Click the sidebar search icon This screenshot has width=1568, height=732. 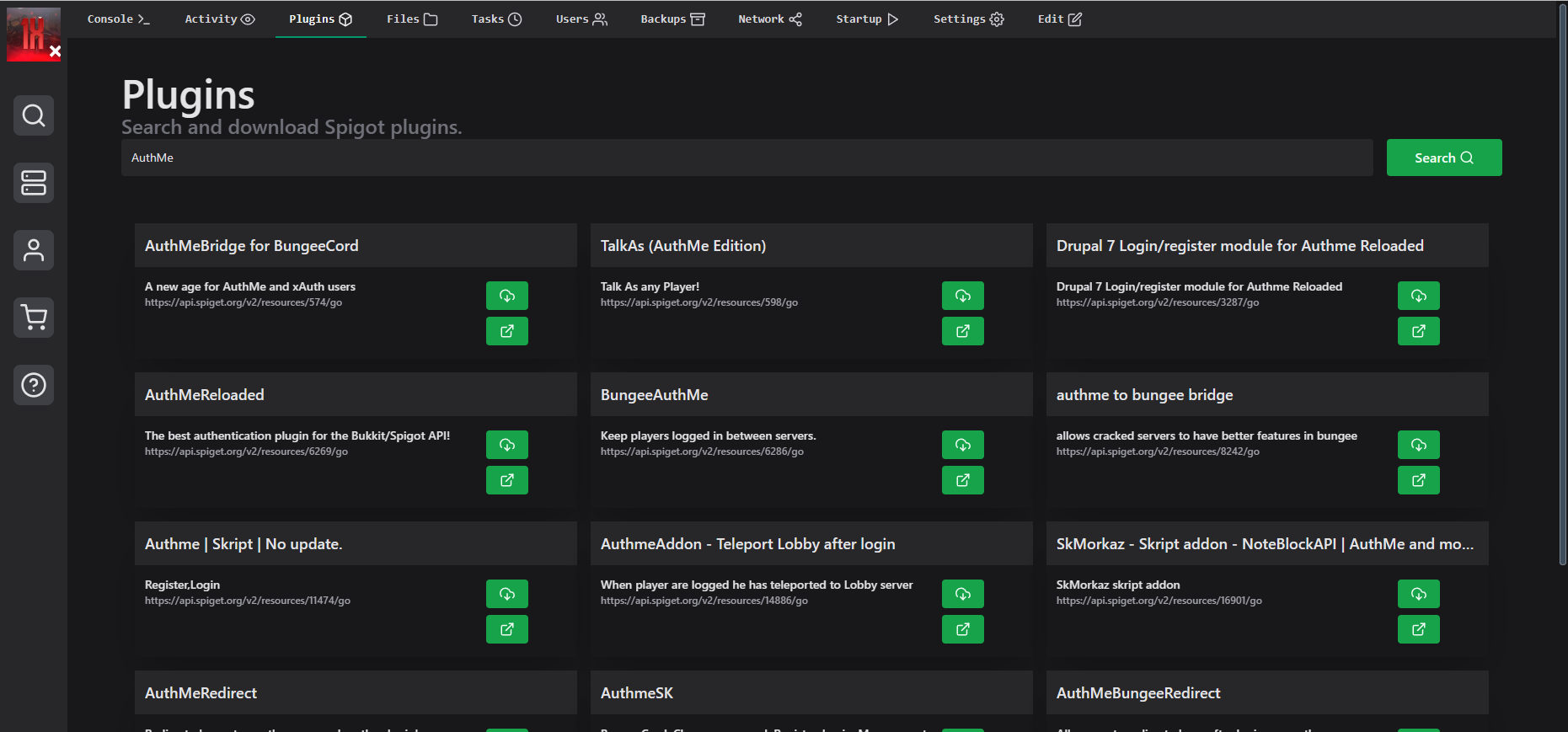[34, 115]
